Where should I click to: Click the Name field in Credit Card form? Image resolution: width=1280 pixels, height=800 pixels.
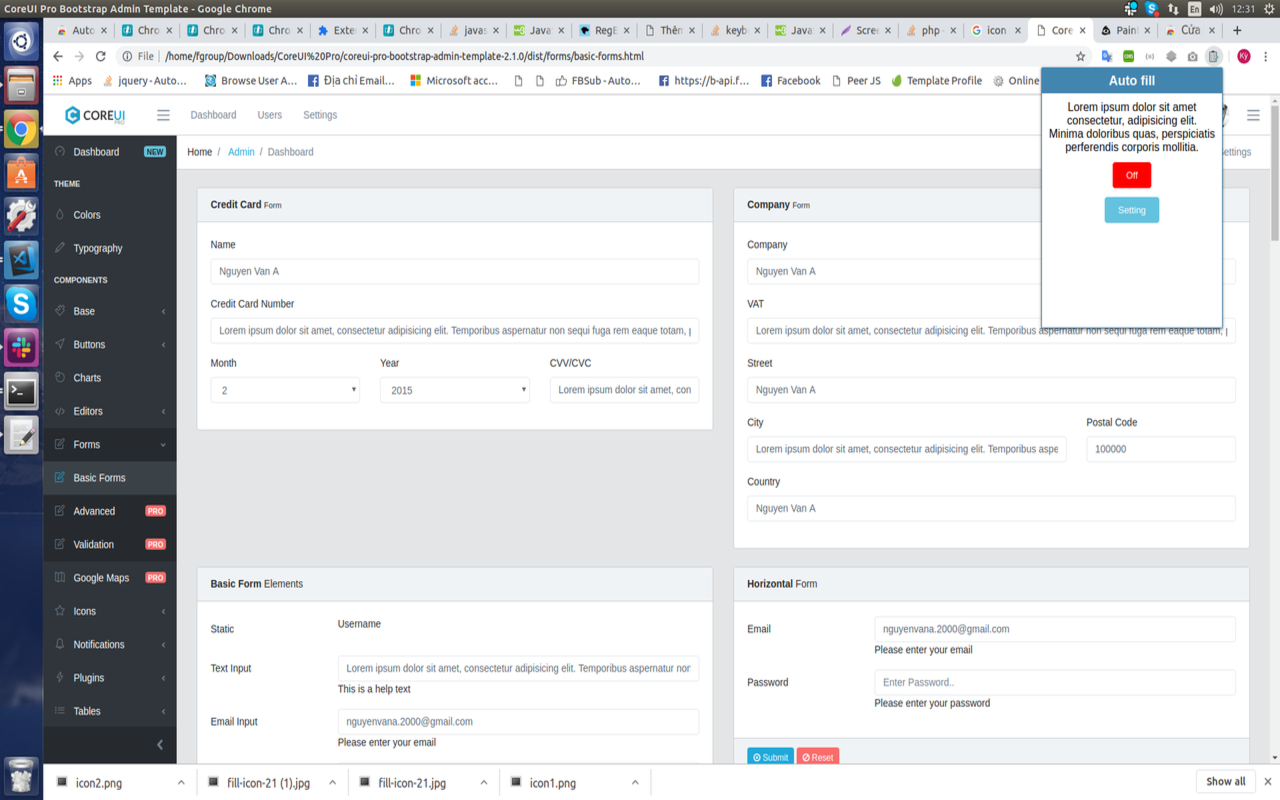tap(455, 271)
